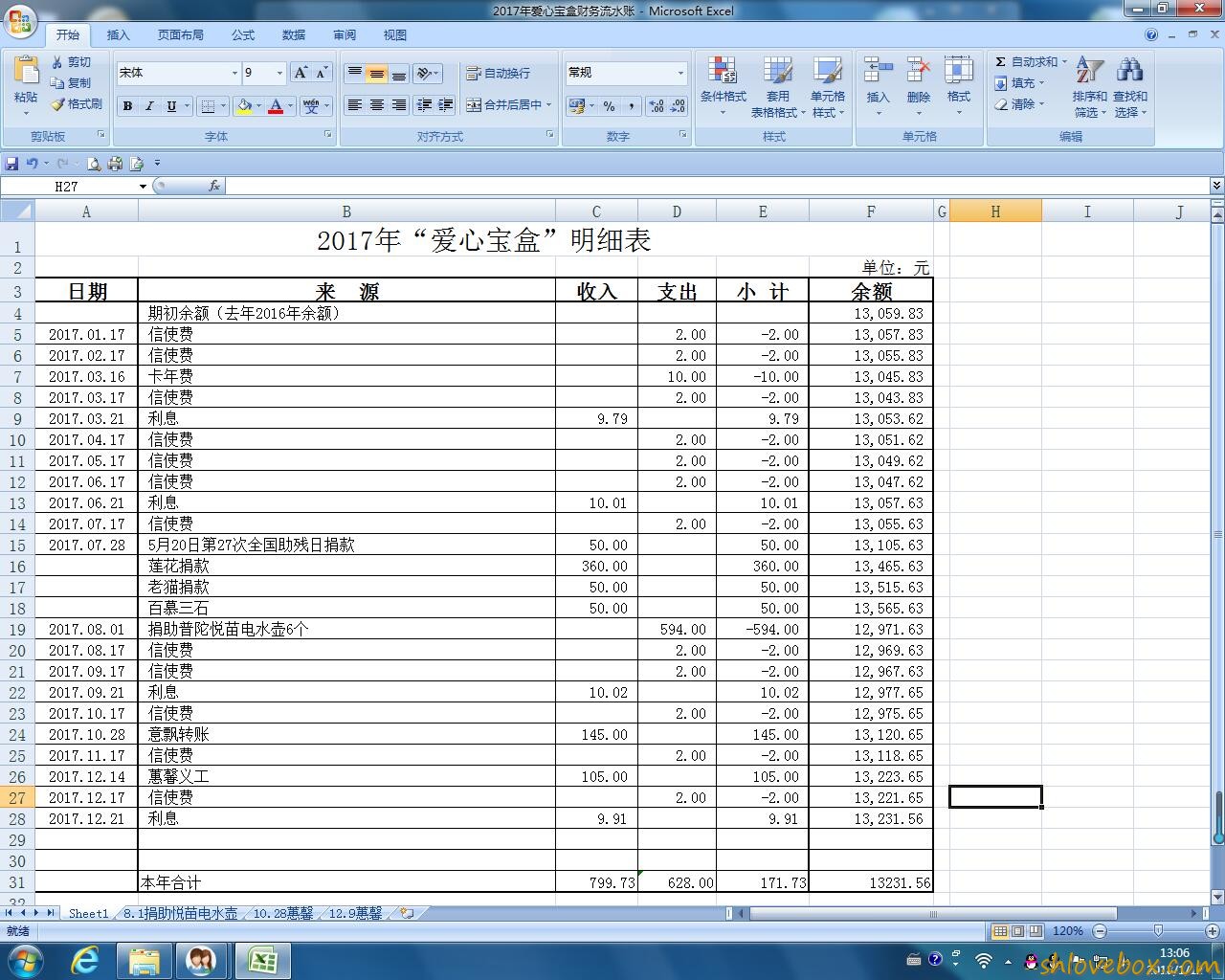Toggle Italic formatting
Image resolution: width=1225 pixels, height=980 pixels.
click(148, 106)
